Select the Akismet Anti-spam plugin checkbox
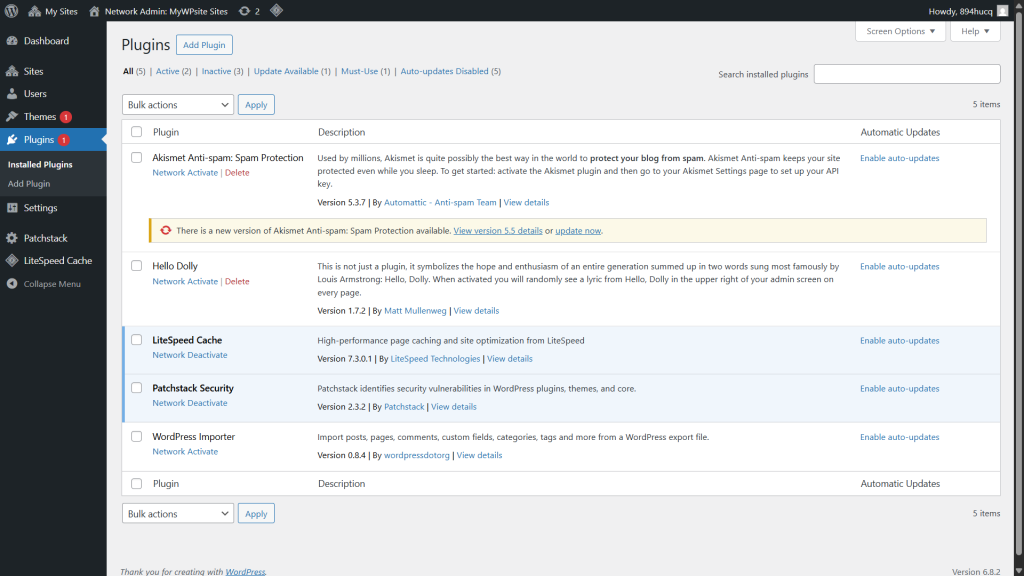1024x576 pixels. tap(136, 158)
